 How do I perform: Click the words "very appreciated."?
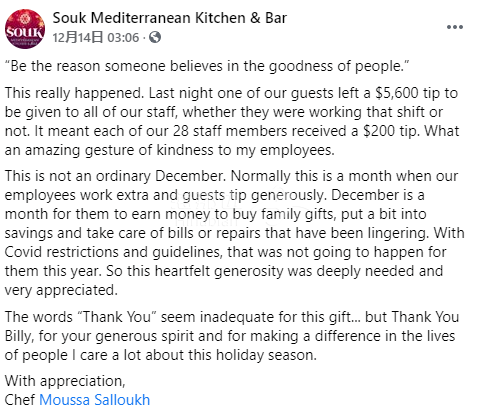pyautogui.click(x=61, y=290)
